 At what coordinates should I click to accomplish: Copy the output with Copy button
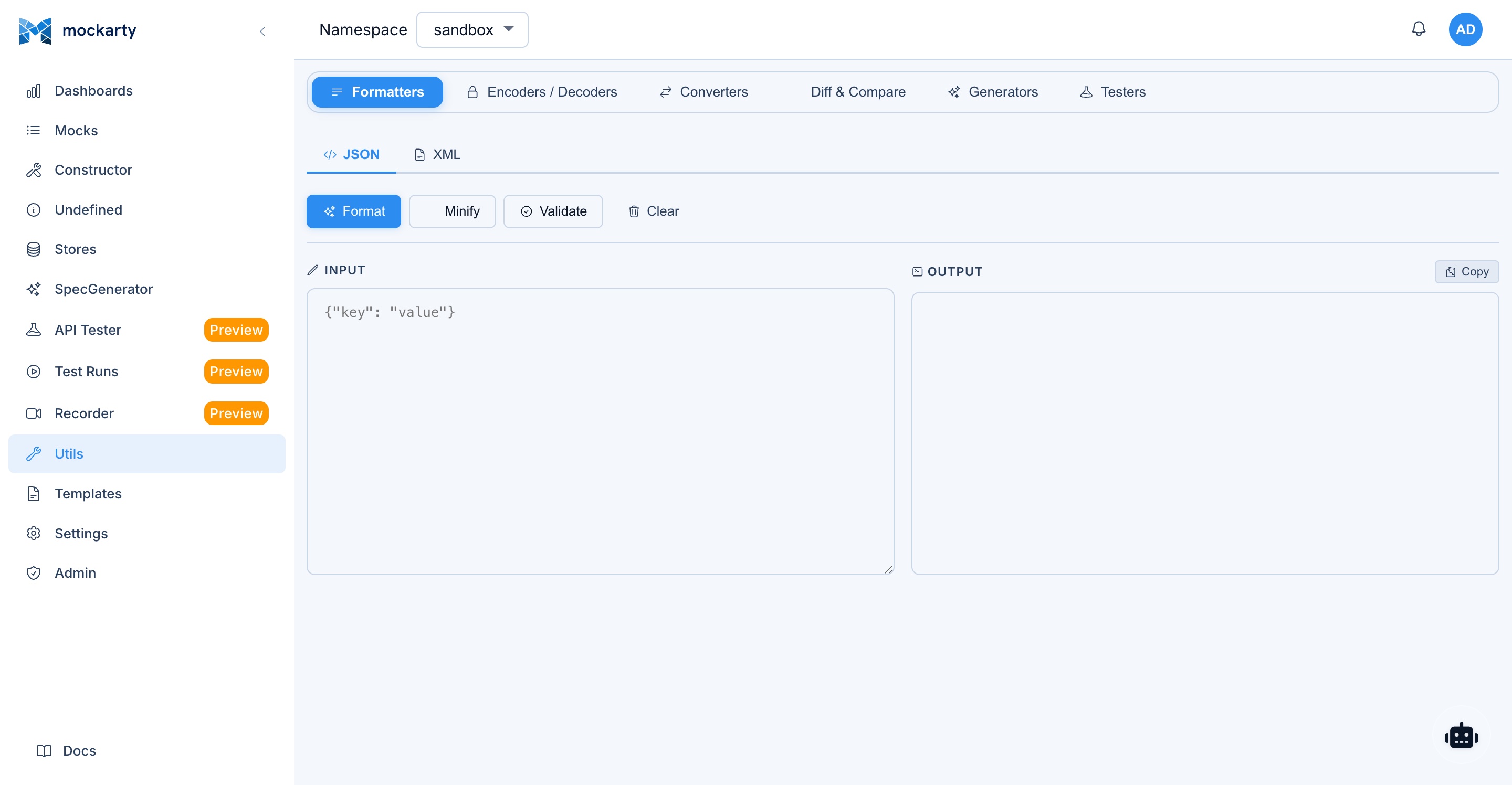point(1466,272)
